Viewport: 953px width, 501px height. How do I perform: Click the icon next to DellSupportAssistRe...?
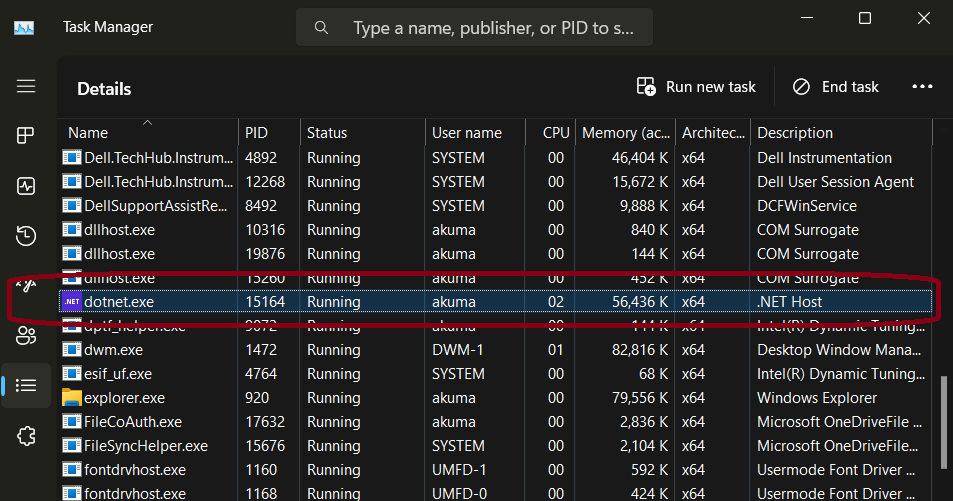pos(72,206)
